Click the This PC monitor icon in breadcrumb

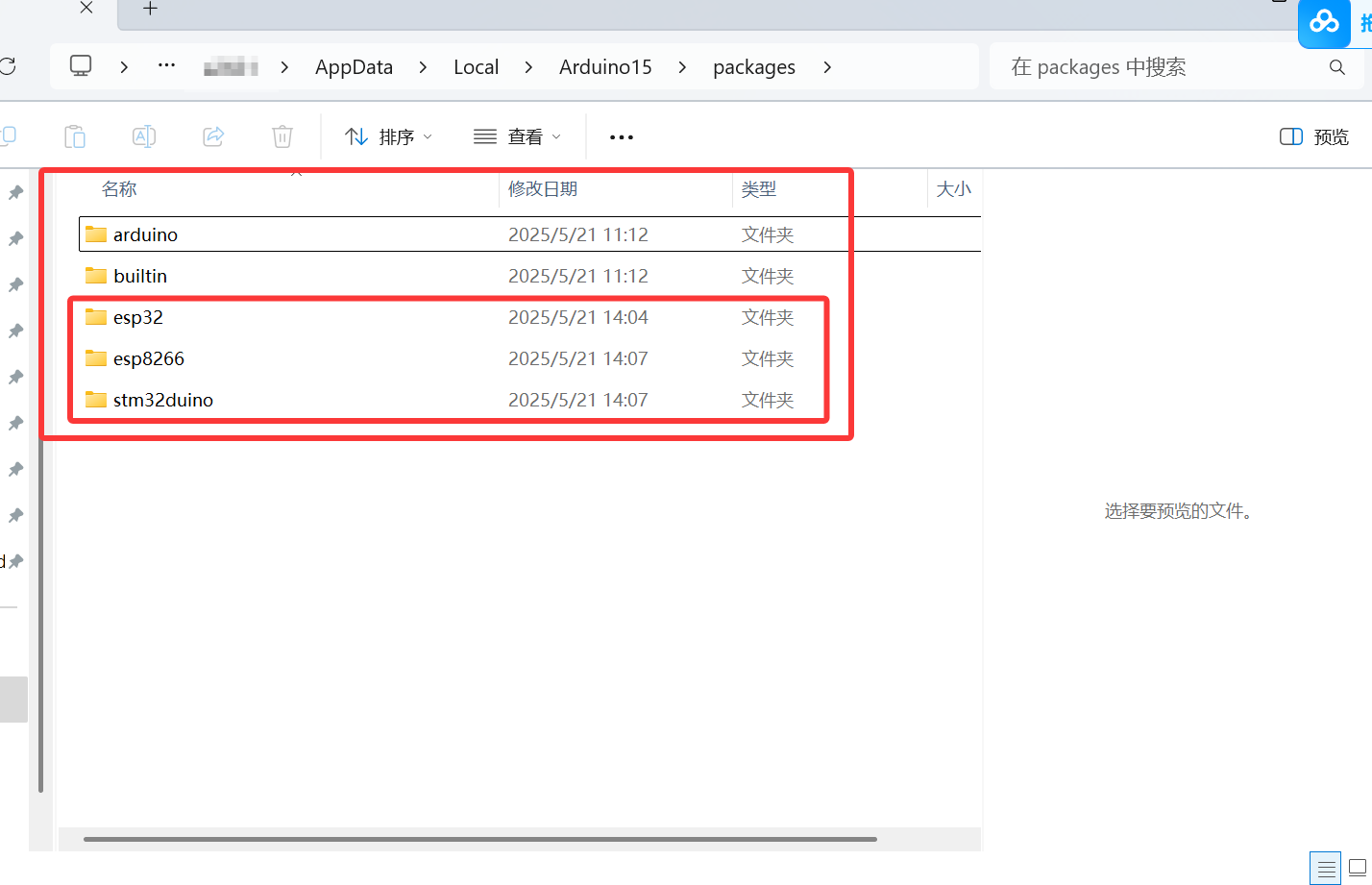click(81, 66)
